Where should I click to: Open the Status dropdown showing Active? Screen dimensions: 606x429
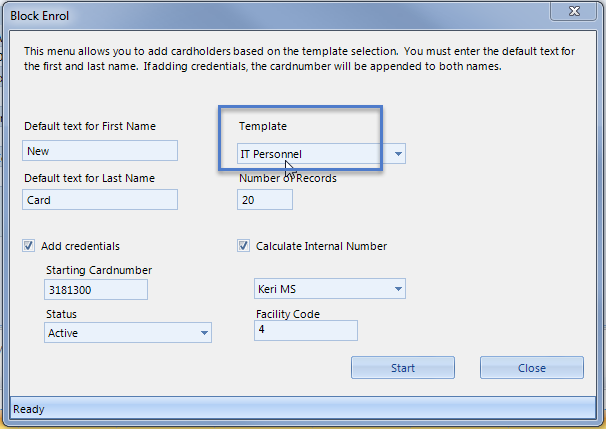[x=128, y=333]
